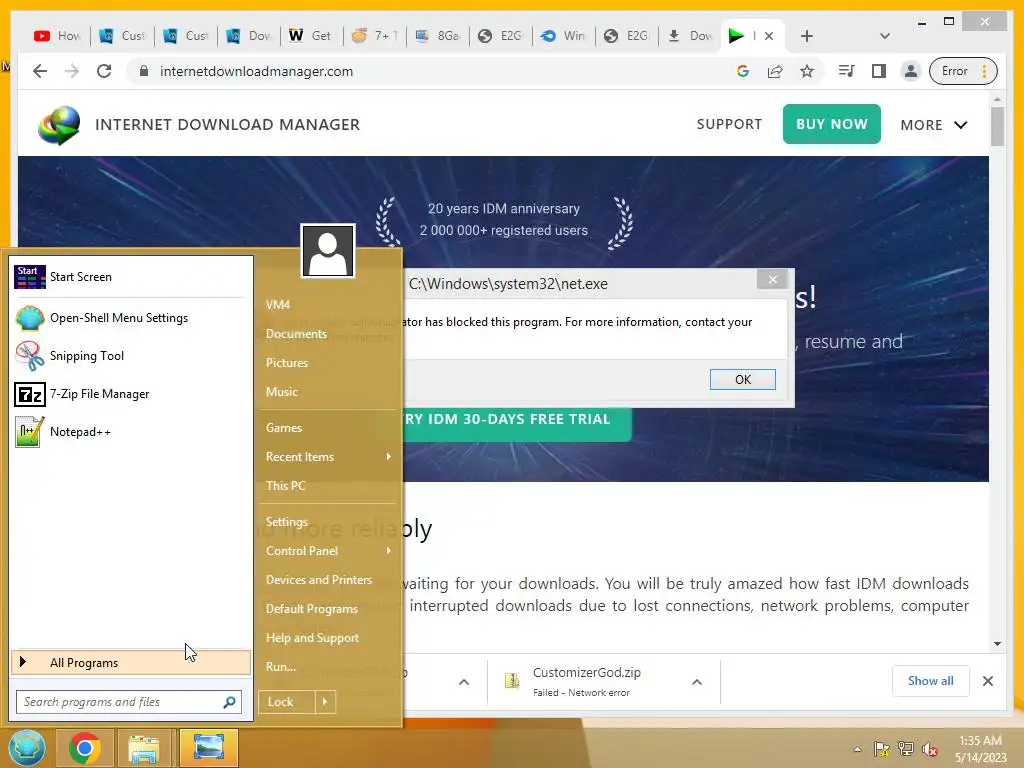Image resolution: width=1024 pixels, height=768 pixels.
Task: Click the page vertical scrollbar thumb
Action: pos(997,126)
